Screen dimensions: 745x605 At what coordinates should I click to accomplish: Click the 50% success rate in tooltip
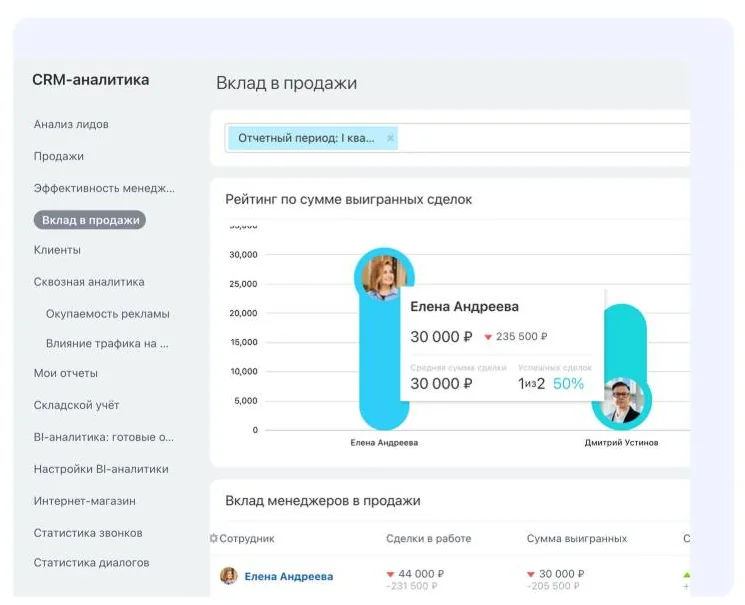point(568,384)
